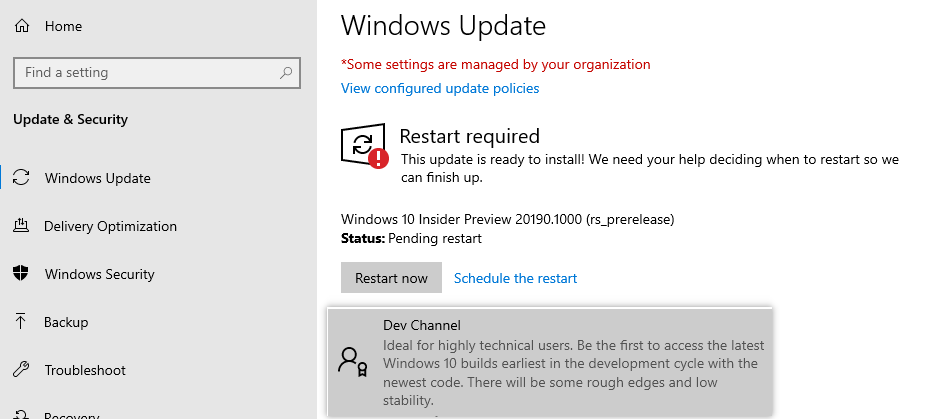Open the Schedule the restart link
Image resolution: width=927 pixels, height=419 pixels.
tap(516, 278)
